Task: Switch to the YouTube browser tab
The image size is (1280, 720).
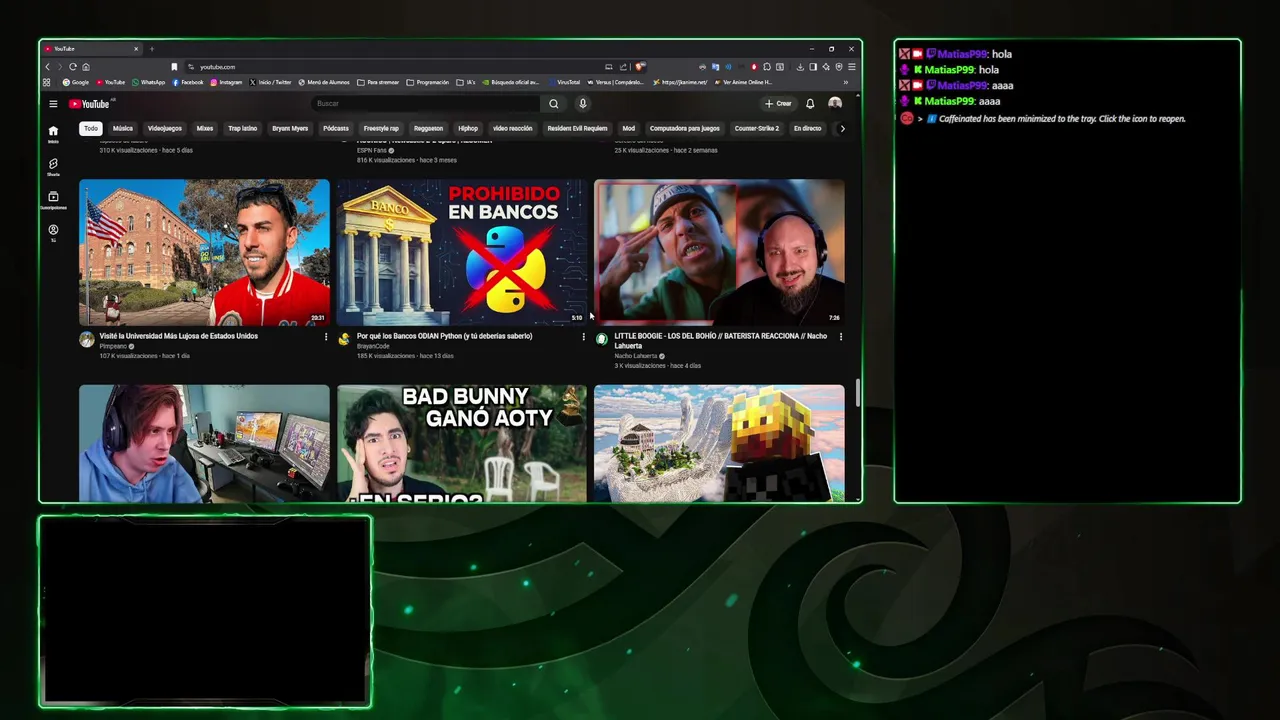Action: [90, 49]
